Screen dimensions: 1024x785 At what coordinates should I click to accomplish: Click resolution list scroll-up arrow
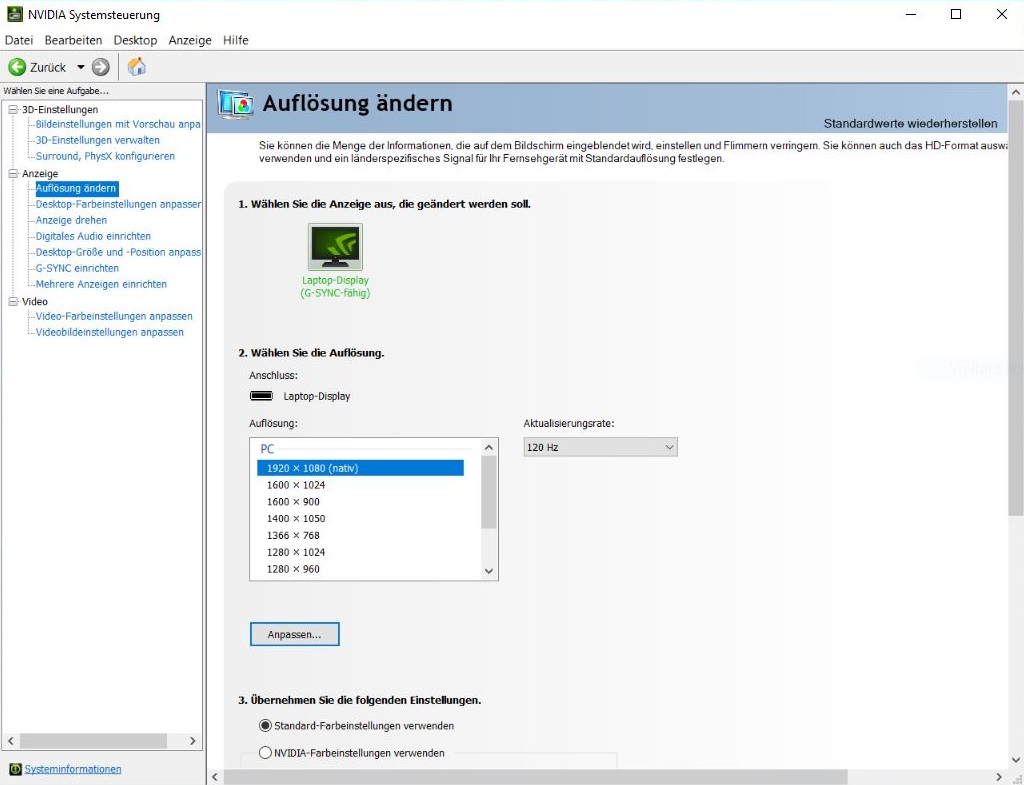coord(488,447)
